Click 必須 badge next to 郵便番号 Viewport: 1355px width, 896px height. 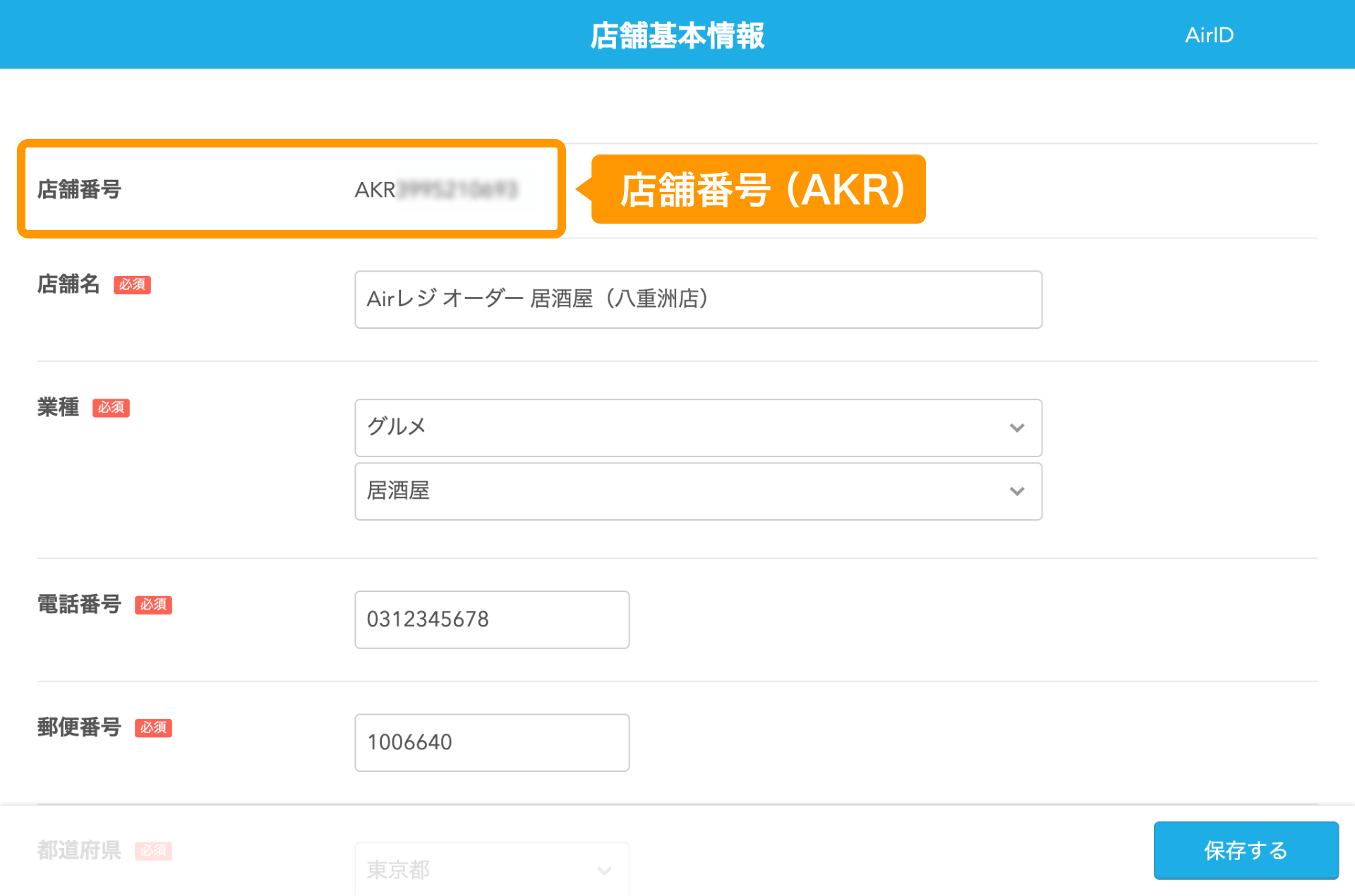pyautogui.click(x=153, y=727)
